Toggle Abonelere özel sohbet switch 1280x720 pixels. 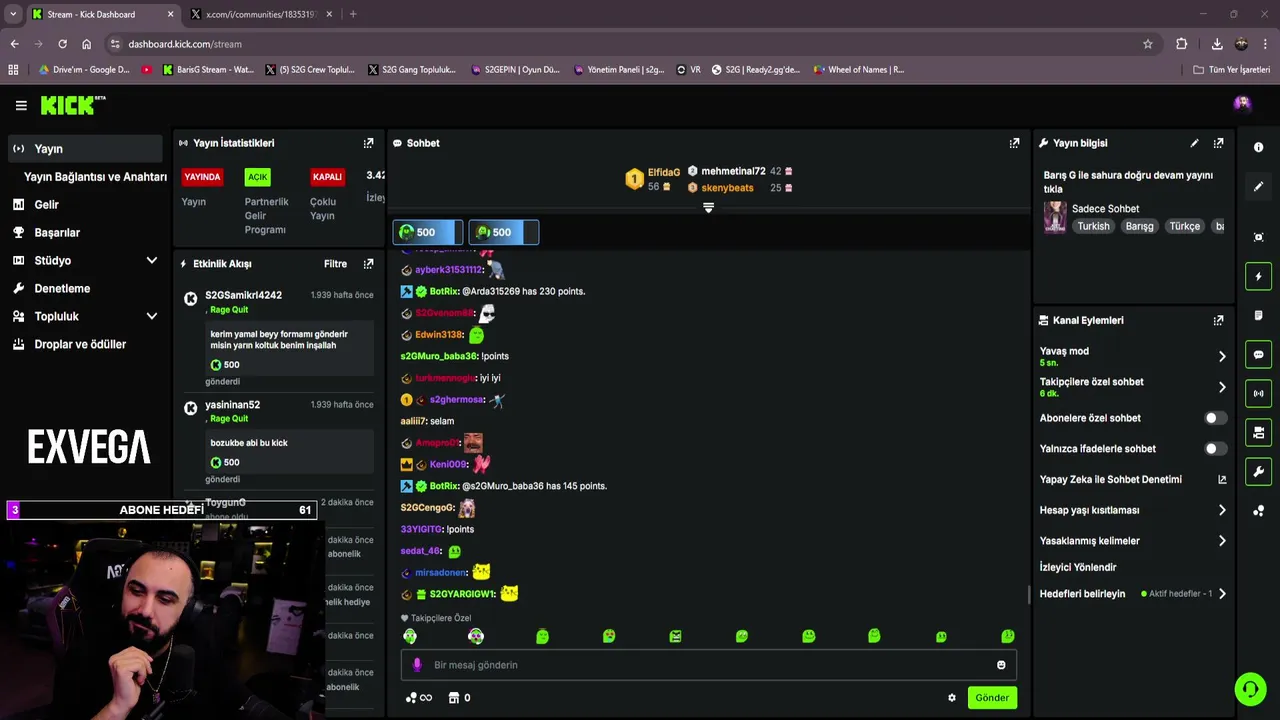[x=1215, y=418]
